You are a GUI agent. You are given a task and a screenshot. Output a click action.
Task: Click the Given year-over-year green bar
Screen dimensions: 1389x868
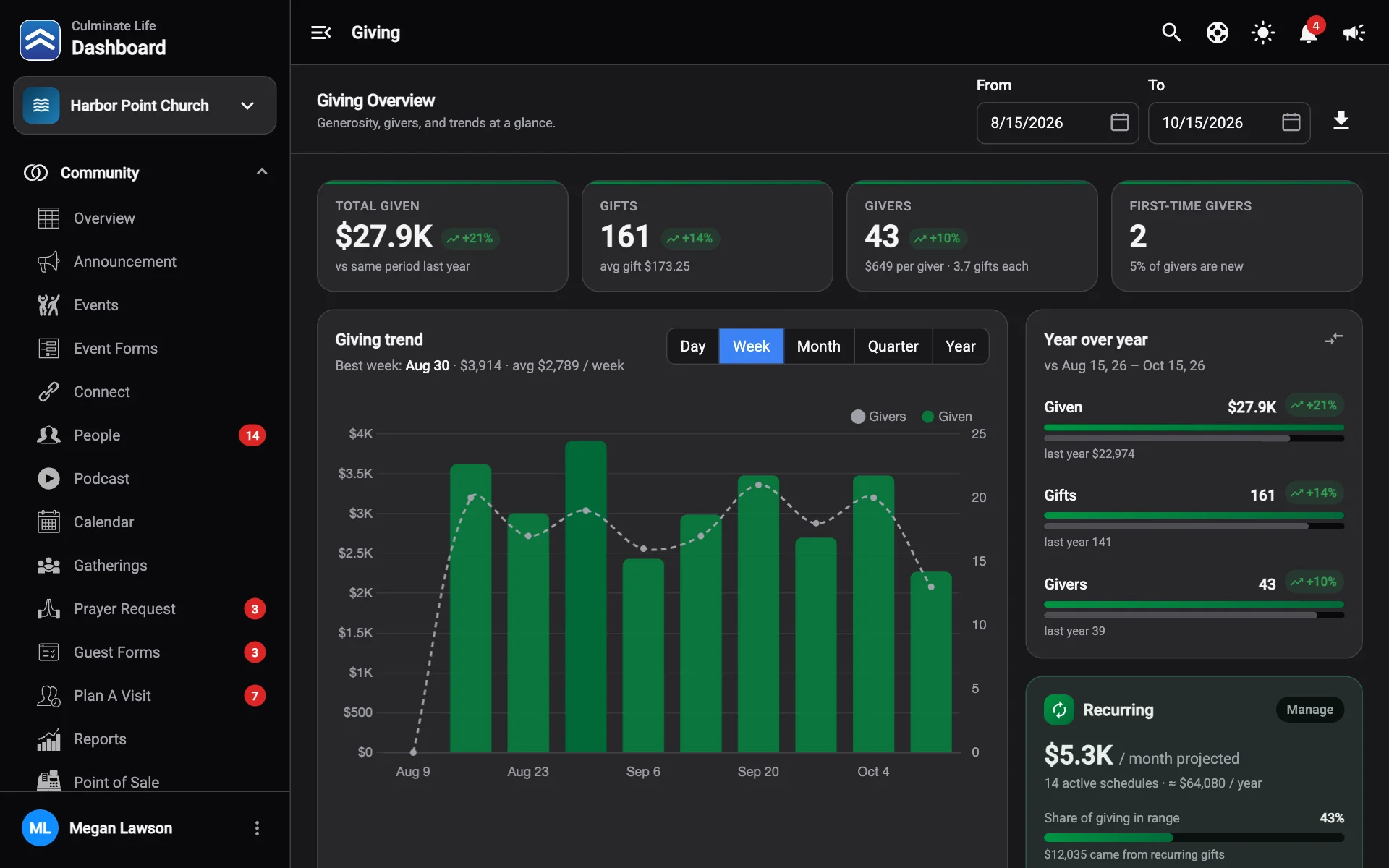point(1194,427)
